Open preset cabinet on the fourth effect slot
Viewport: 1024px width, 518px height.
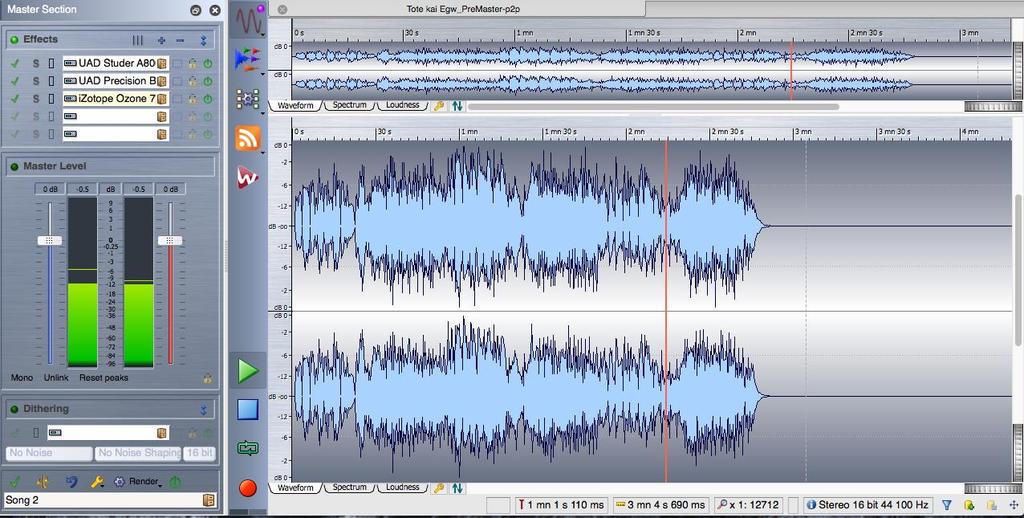tap(161, 116)
